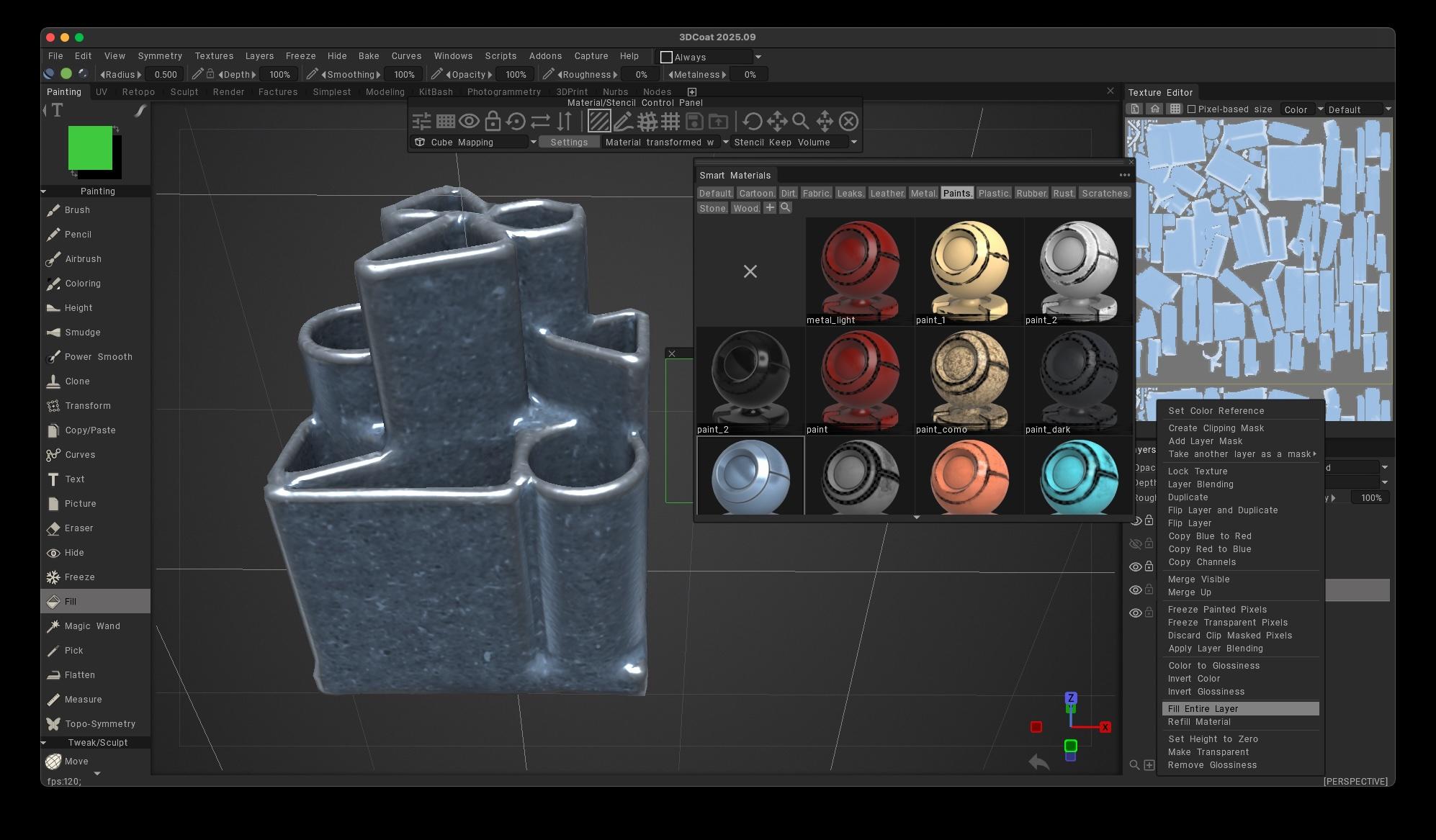Choose Fill Entire Layer from context menu
The image size is (1436, 840).
click(x=1203, y=709)
